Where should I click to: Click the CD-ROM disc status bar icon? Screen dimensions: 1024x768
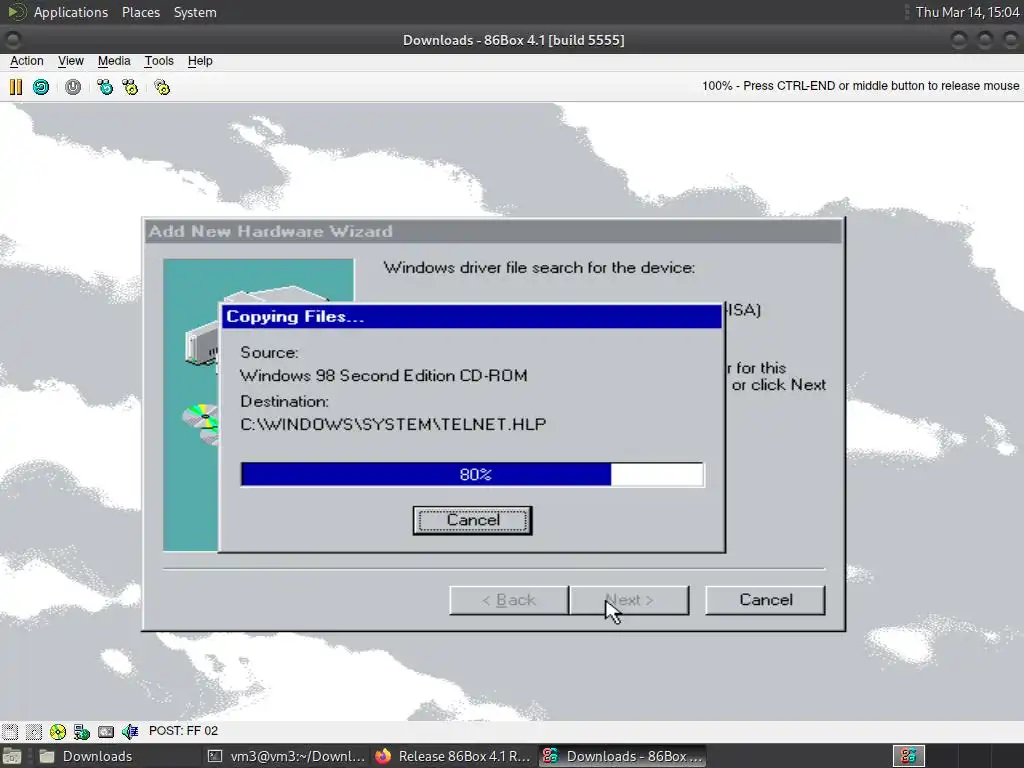point(57,731)
